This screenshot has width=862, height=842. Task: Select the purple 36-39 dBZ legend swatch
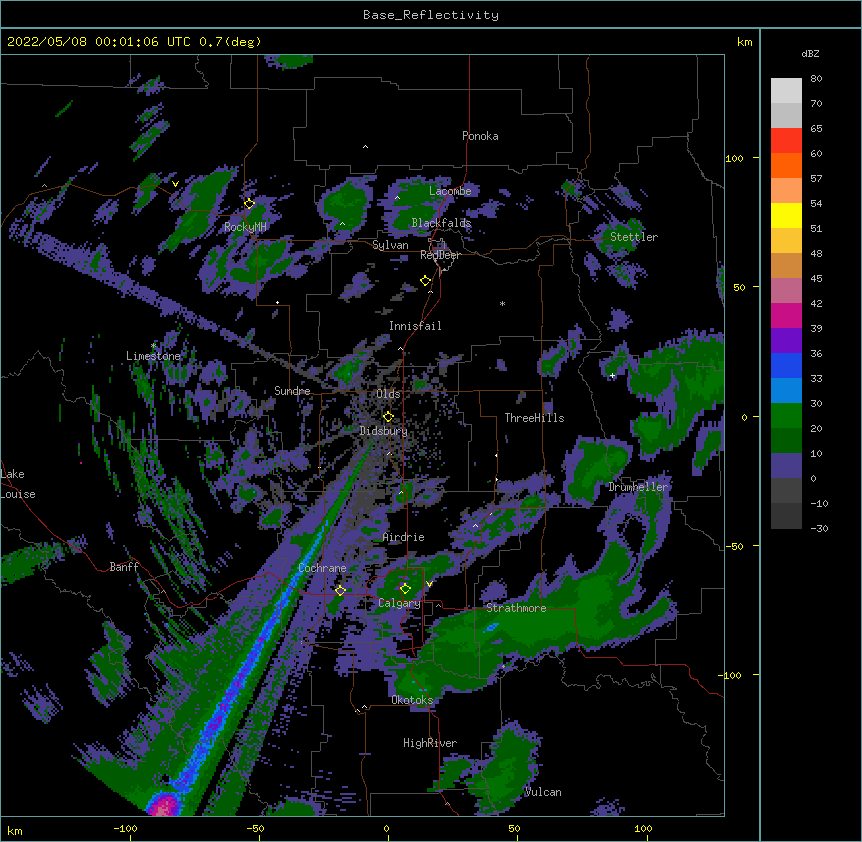tap(786, 341)
